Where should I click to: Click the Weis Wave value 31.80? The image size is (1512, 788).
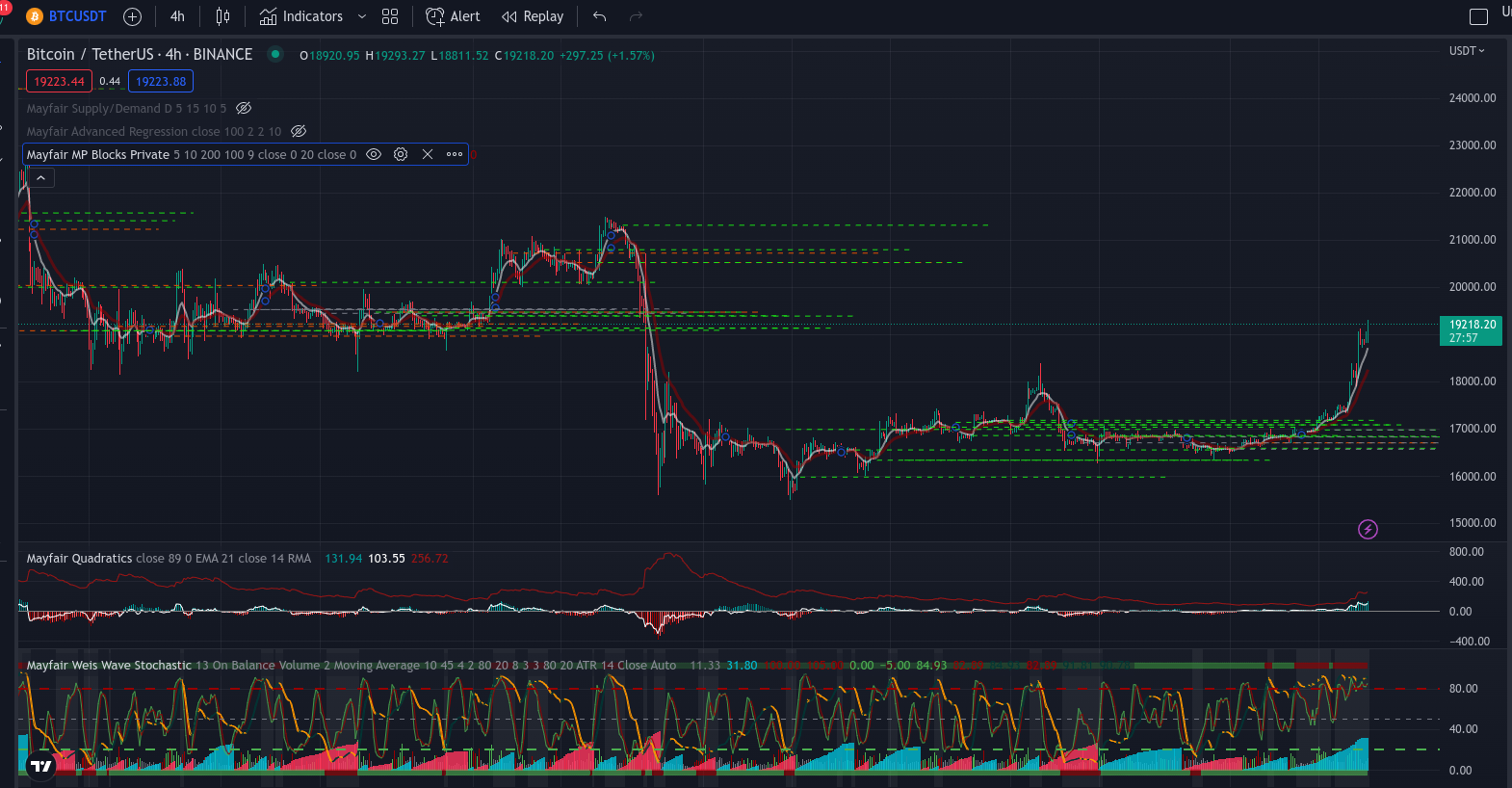(742, 666)
